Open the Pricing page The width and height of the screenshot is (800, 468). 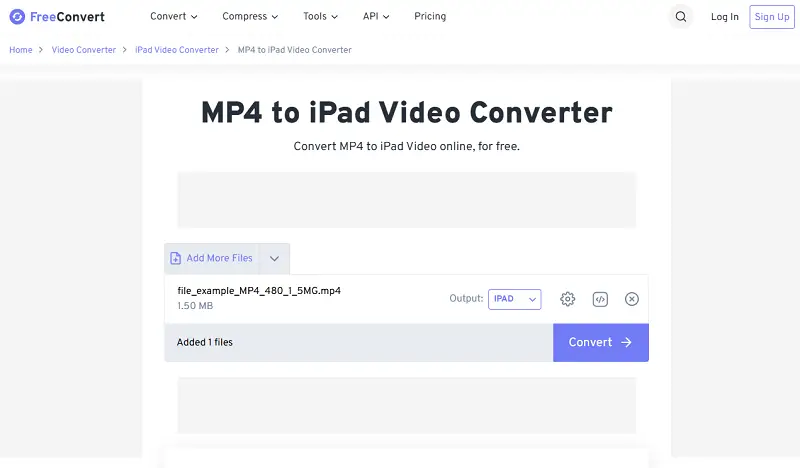(430, 16)
